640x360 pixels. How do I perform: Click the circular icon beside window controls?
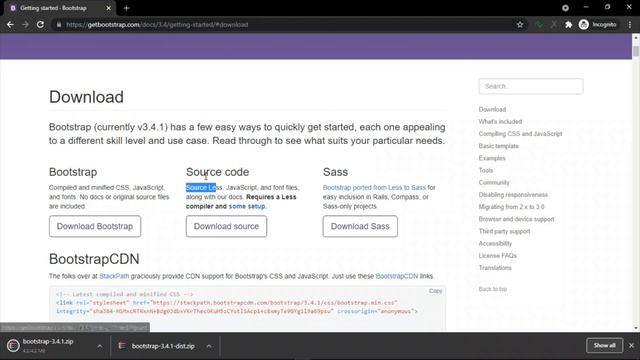[565, 8]
